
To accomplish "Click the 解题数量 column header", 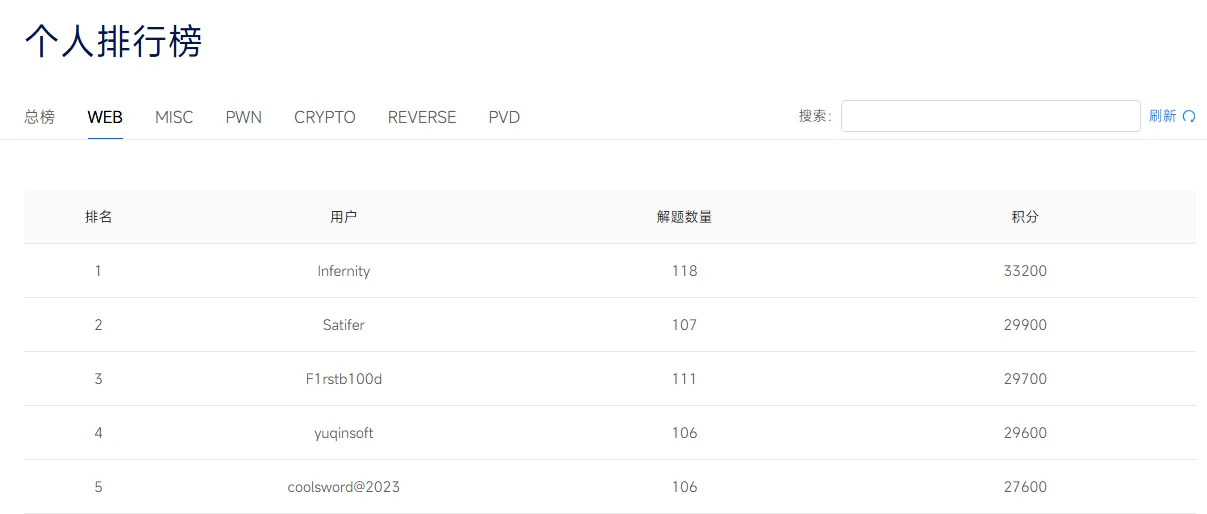I will (684, 217).
